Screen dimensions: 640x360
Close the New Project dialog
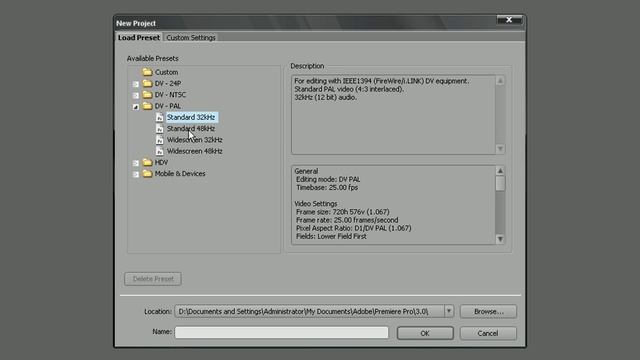point(509,20)
